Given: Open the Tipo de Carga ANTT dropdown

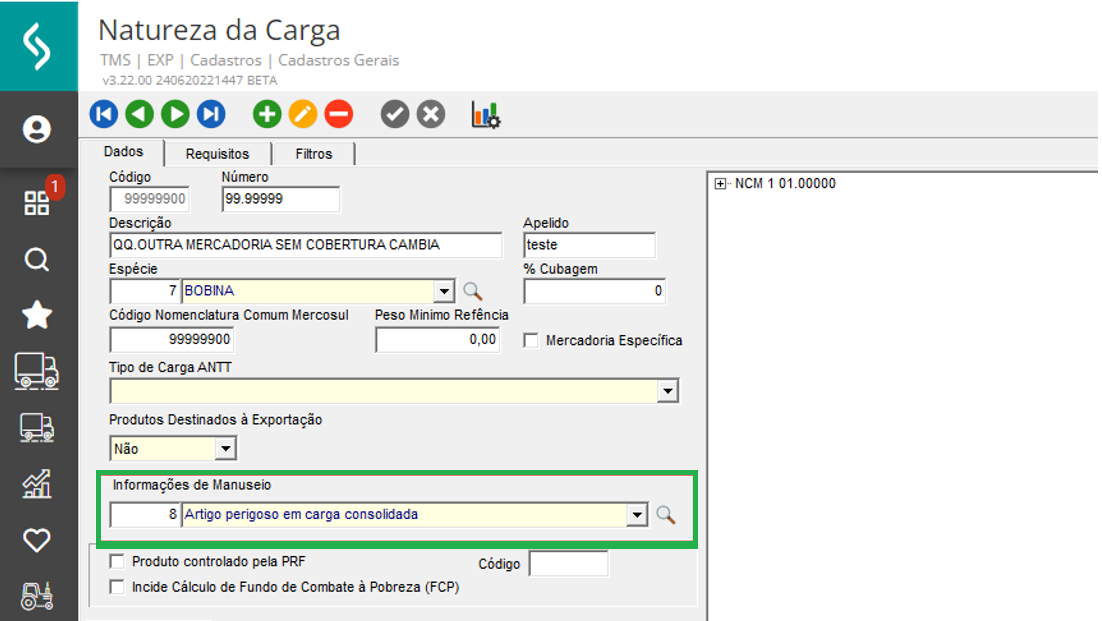Looking at the screenshot, I should tap(667, 391).
